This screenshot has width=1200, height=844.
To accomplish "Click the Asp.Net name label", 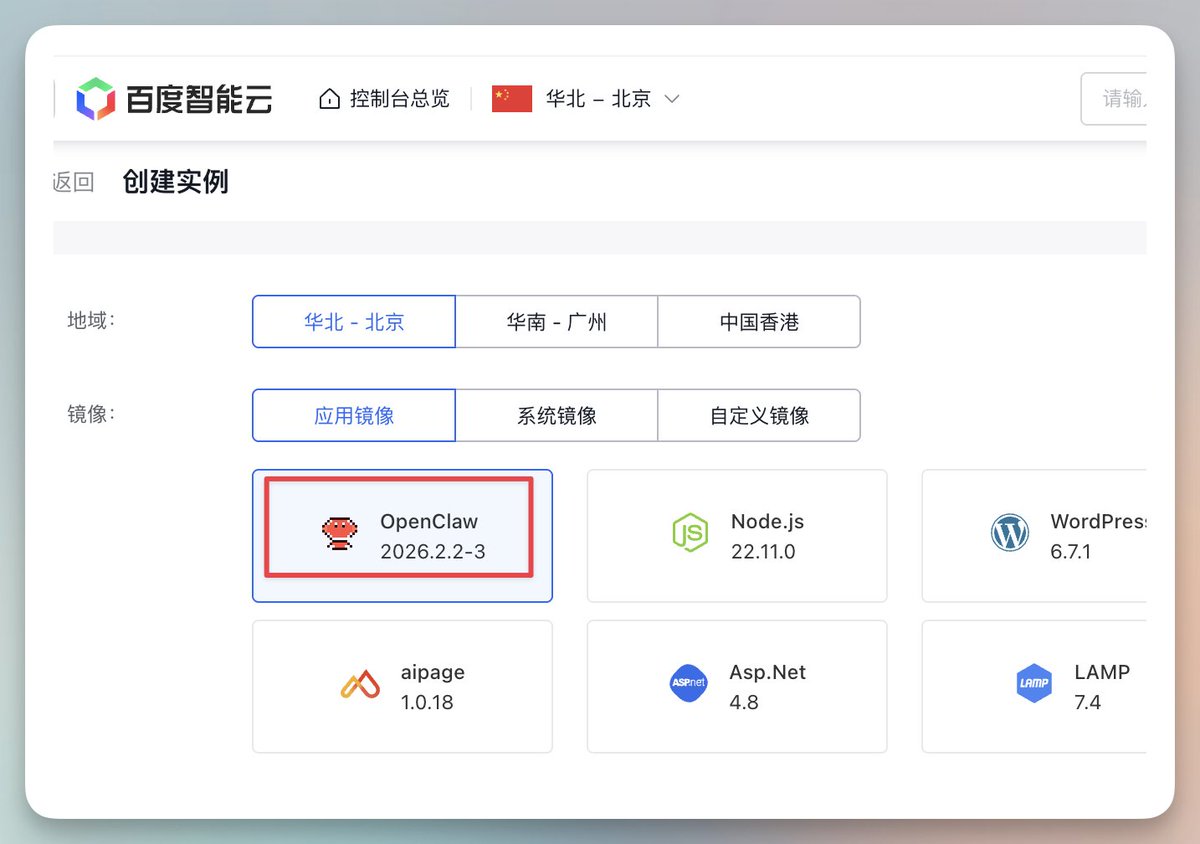I will (x=768, y=672).
